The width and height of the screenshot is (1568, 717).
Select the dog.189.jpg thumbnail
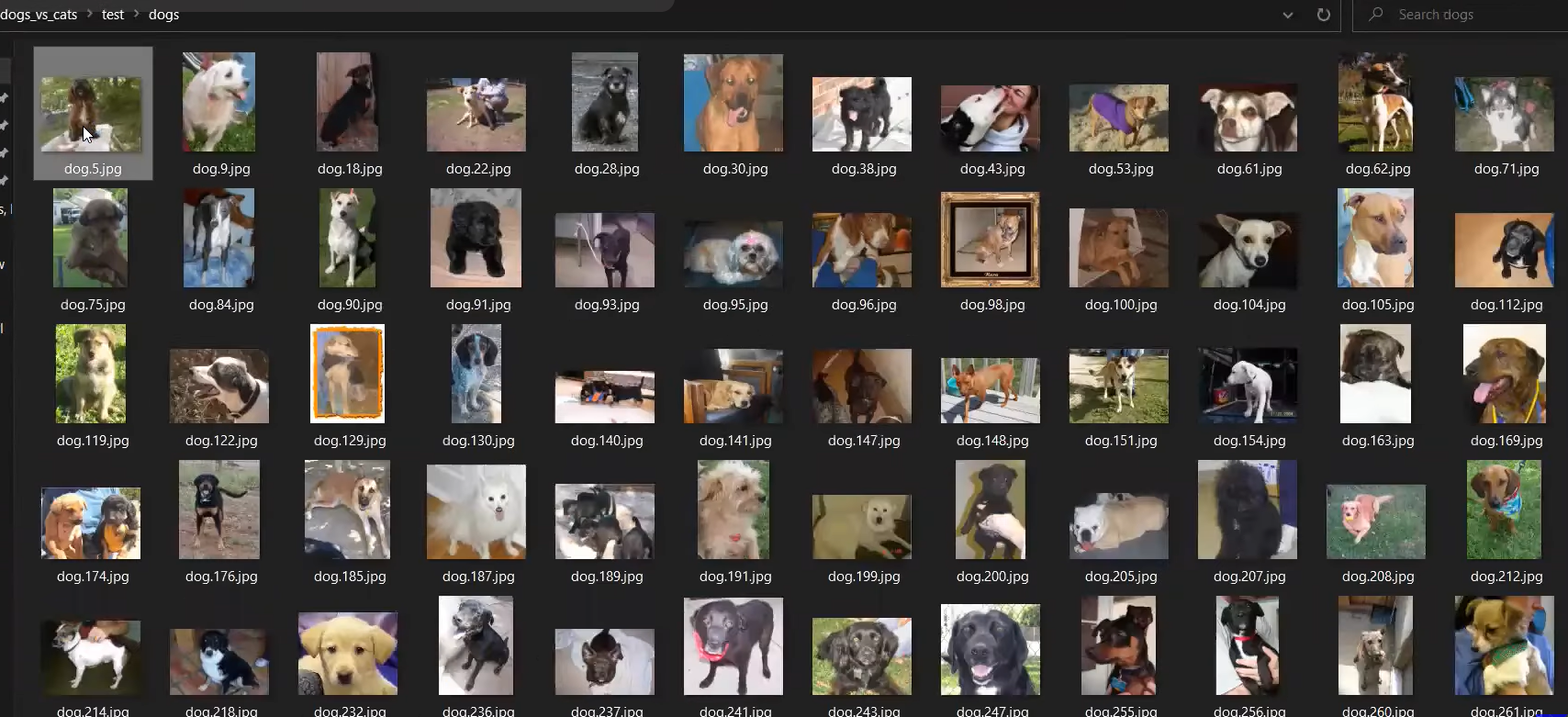(x=605, y=522)
